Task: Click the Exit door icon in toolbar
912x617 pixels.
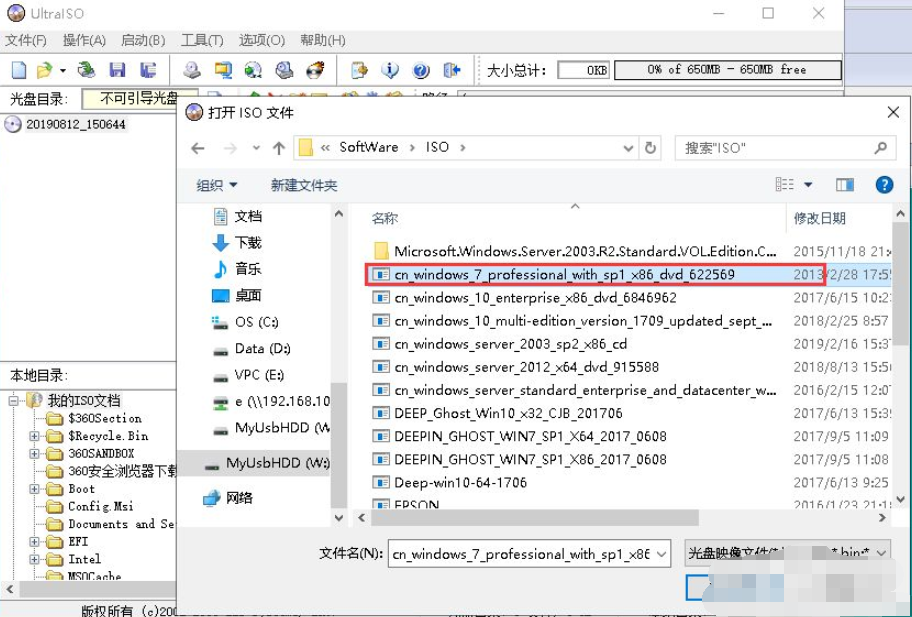Action: pos(452,70)
